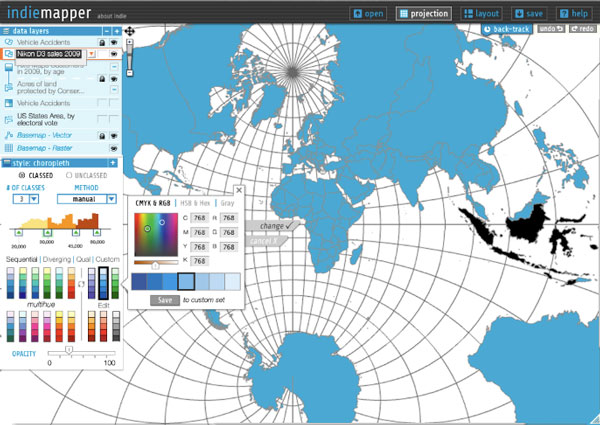The height and width of the screenshot is (425, 600).
Task: Click the C value field in CMYK
Action: click(200, 218)
